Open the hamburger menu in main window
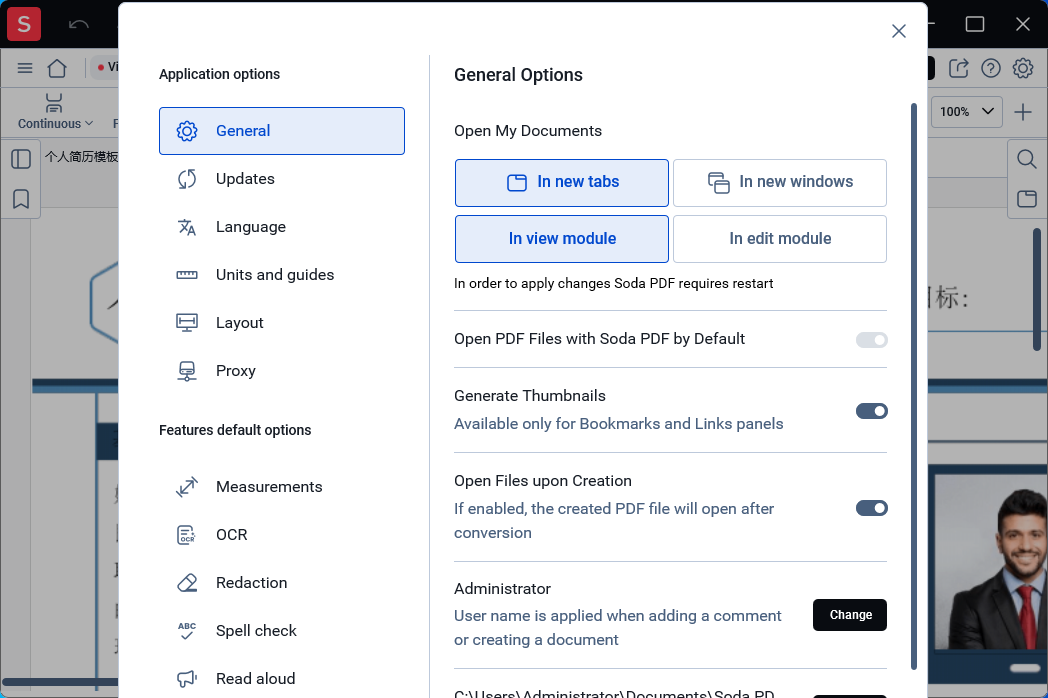This screenshot has height=698, width=1048. tap(25, 68)
